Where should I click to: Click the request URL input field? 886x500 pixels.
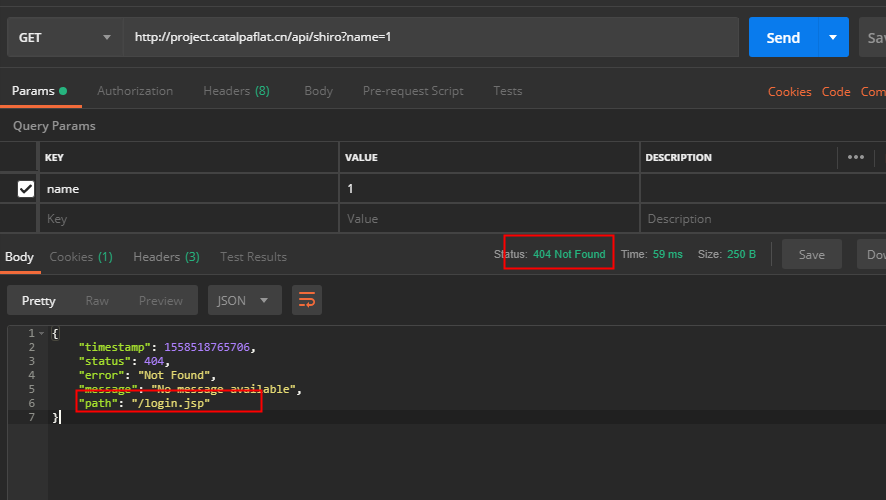pyautogui.click(x=430, y=38)
